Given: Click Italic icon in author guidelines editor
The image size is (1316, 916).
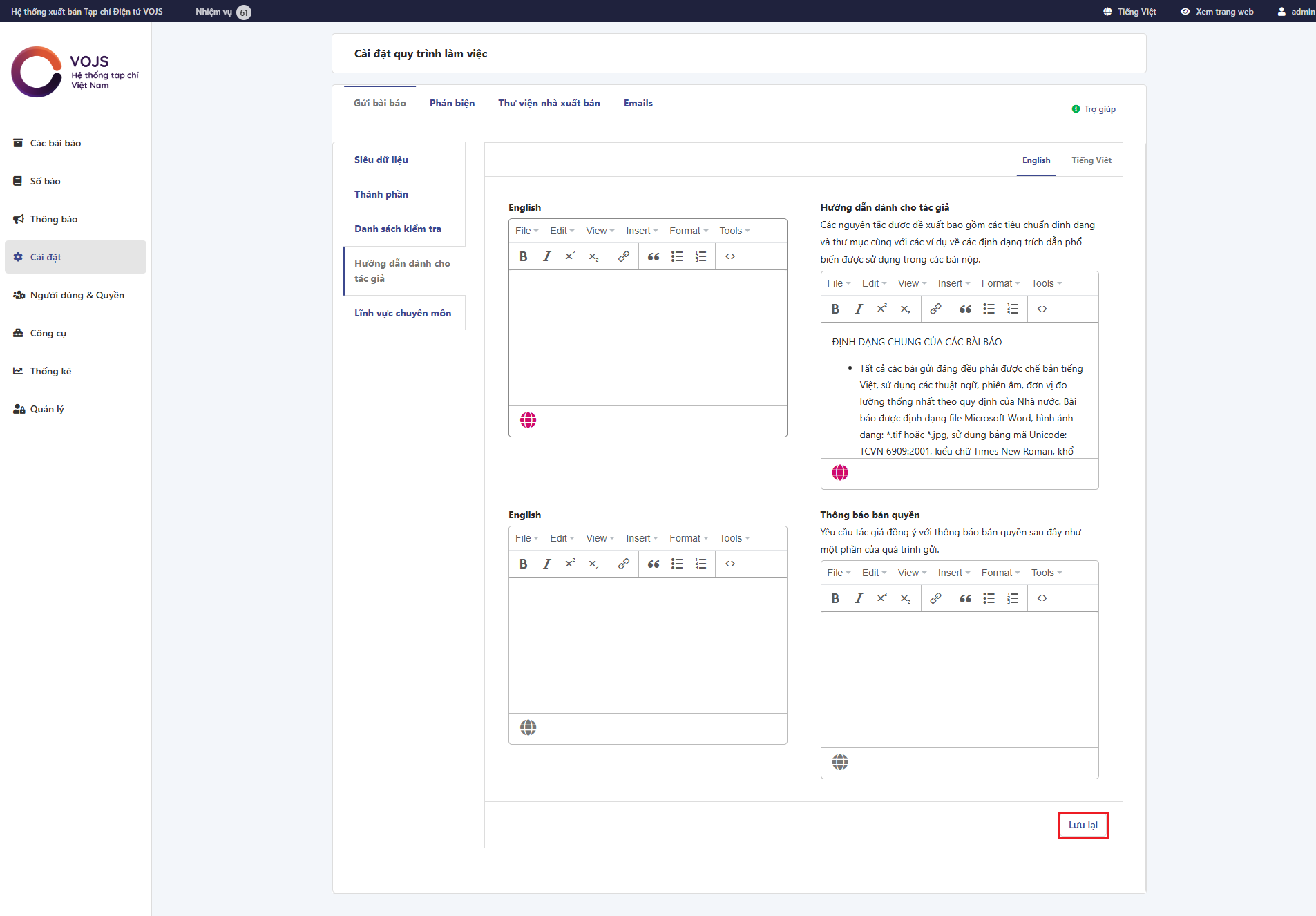Looking at the screenshot, I should tap(859, 309).
